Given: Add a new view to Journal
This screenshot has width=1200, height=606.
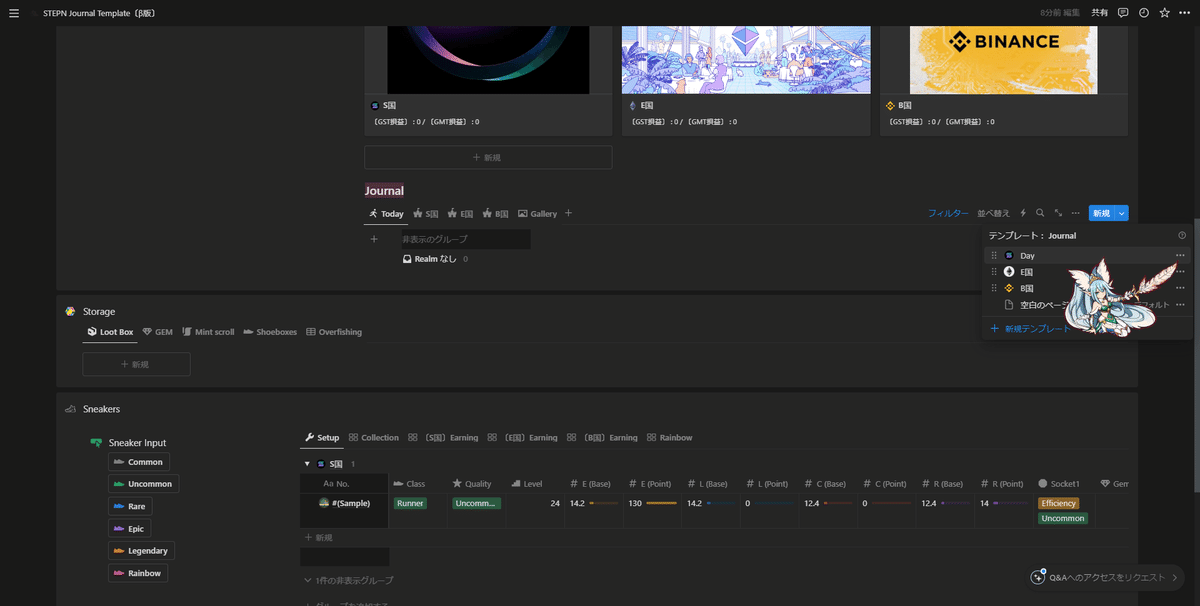Looking at the screenshot, I should click(x=569, y=213).
